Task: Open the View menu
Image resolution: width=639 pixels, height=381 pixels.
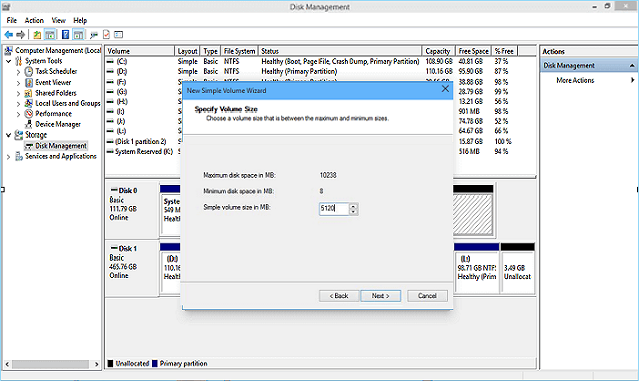Action: coord(58,20)
